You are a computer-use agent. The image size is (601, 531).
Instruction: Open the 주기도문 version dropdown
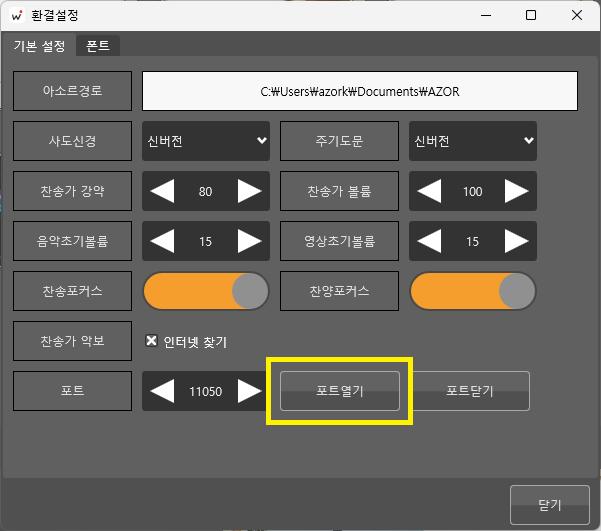[x=473, y=141]
